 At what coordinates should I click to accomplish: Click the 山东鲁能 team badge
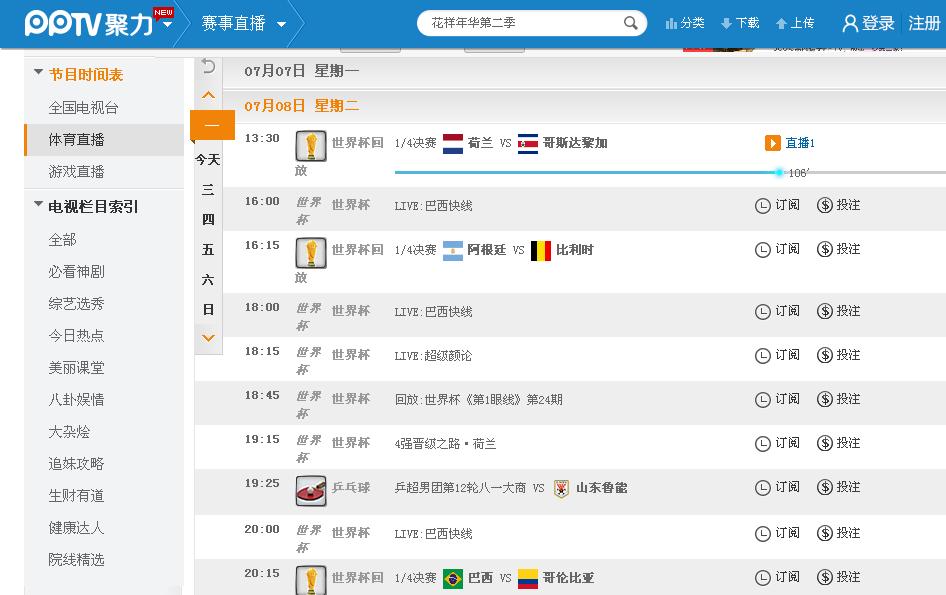tap(561, 488)
